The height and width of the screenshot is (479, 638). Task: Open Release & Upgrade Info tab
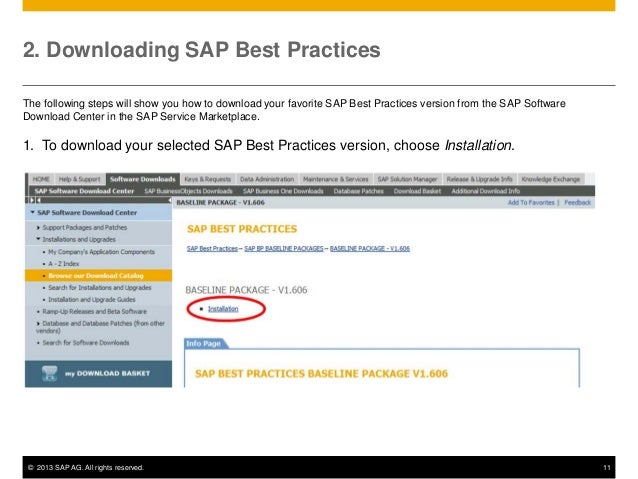[x=479, y=179]
